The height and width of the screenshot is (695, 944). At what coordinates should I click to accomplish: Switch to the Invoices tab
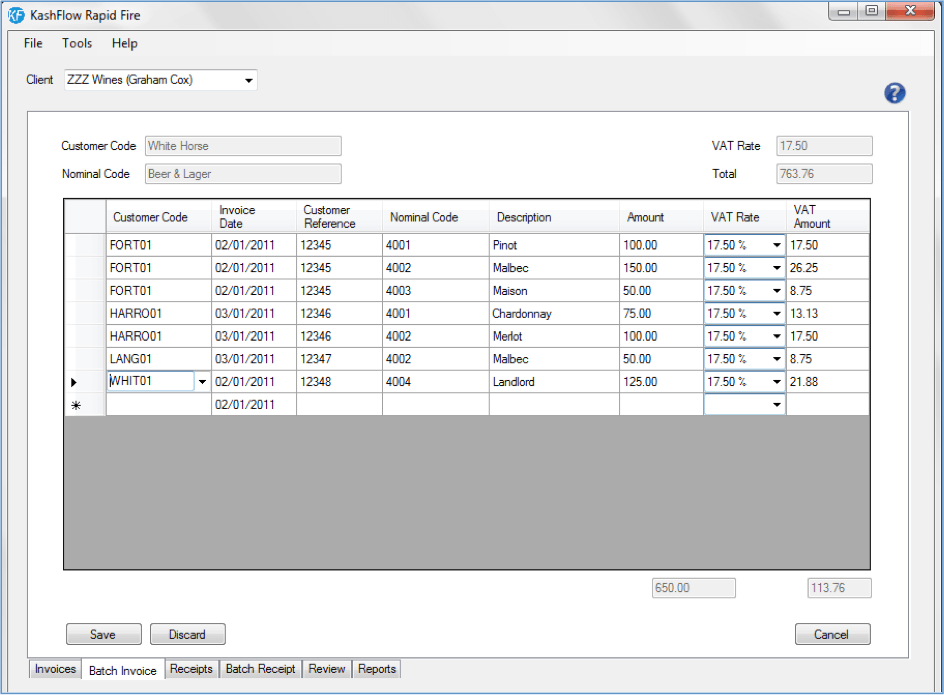55,669
